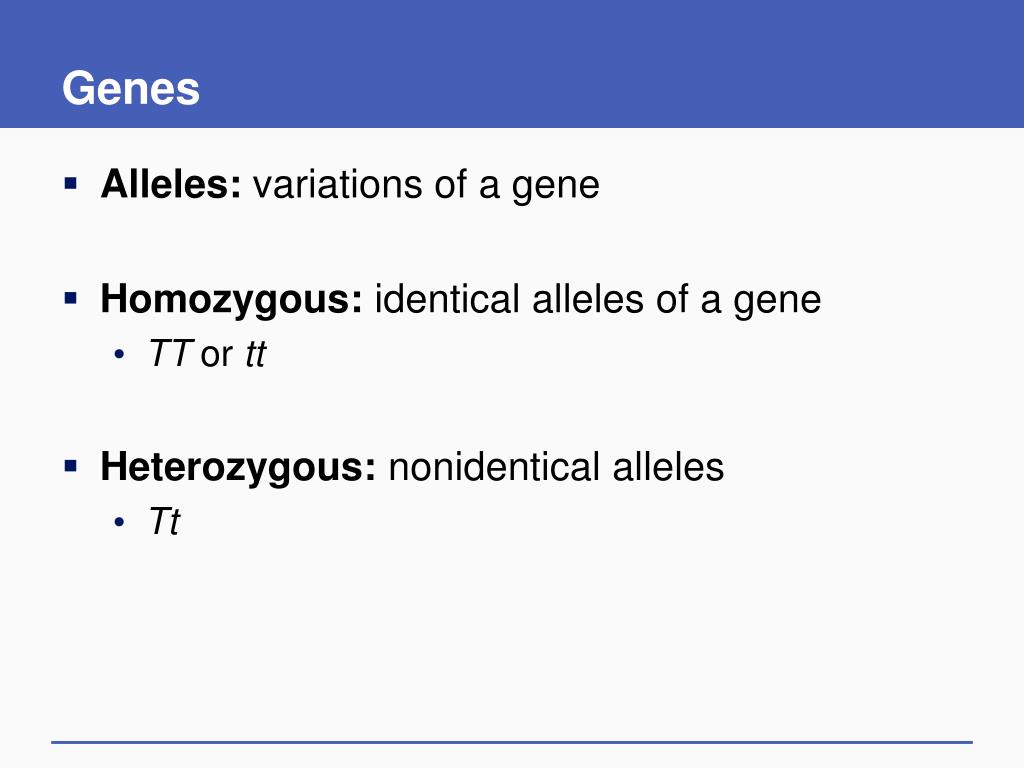Click the blue header banner

click(512, 64)
